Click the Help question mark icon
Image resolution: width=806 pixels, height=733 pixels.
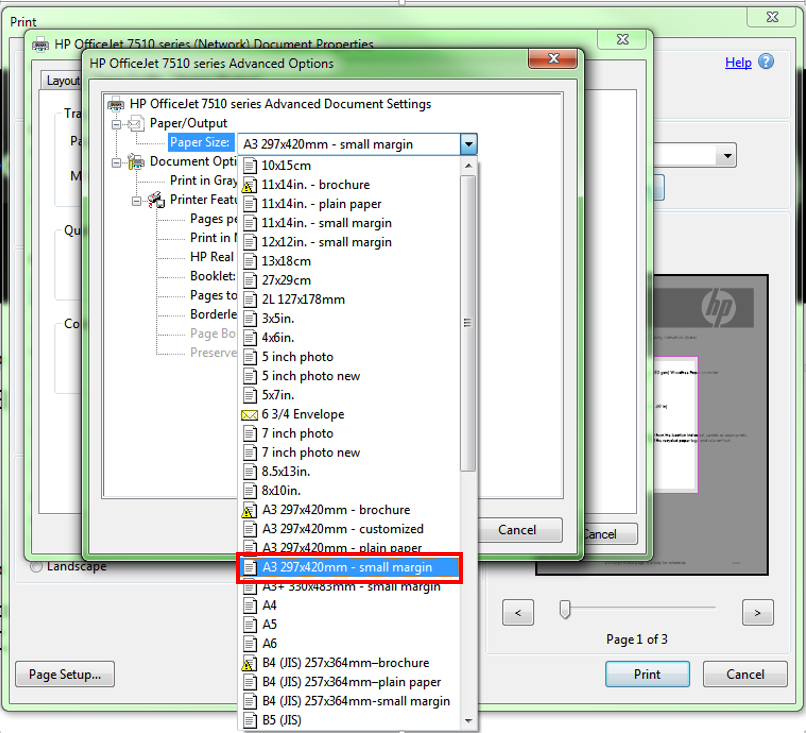point(764,62)
